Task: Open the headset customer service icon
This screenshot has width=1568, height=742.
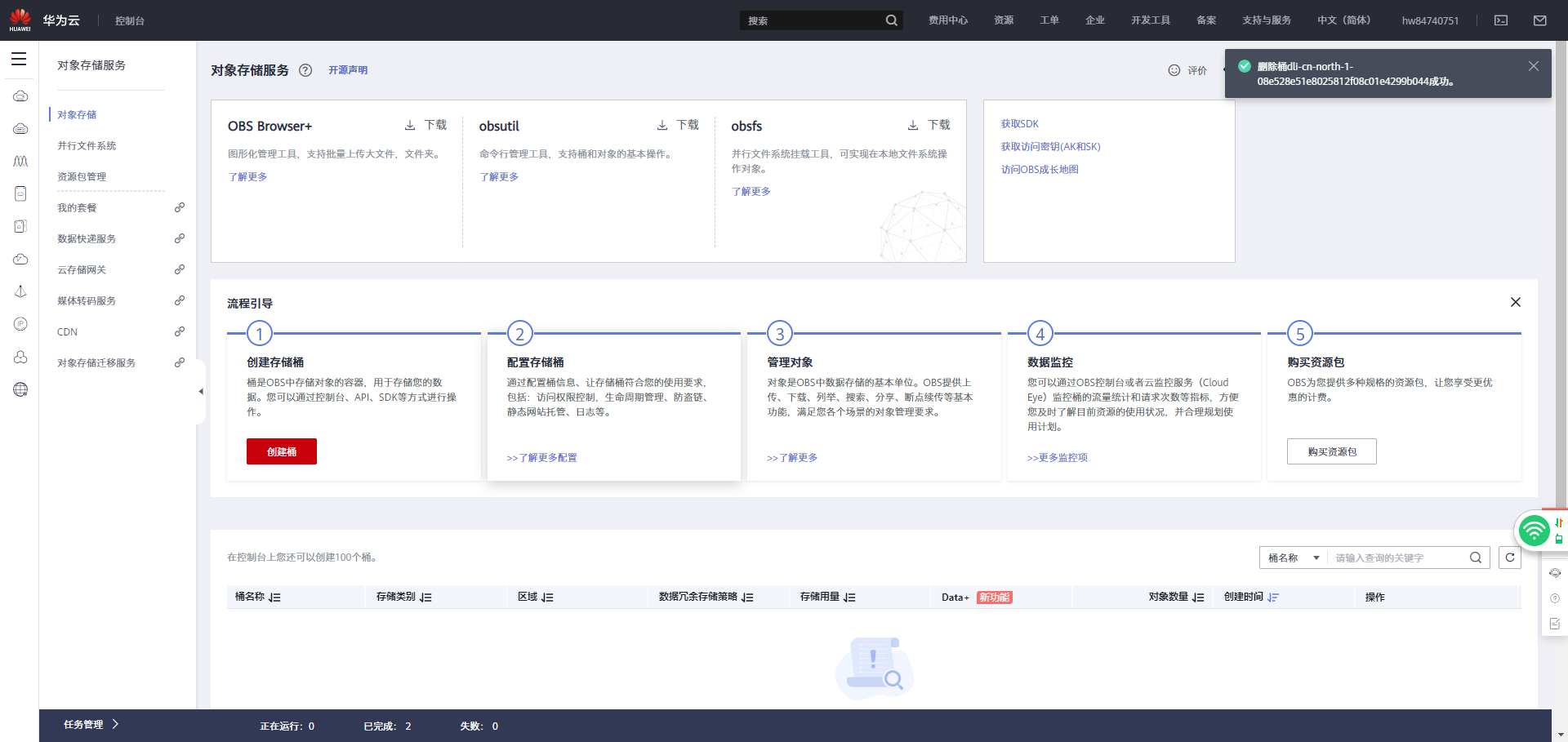Action: click(1555, 573)
